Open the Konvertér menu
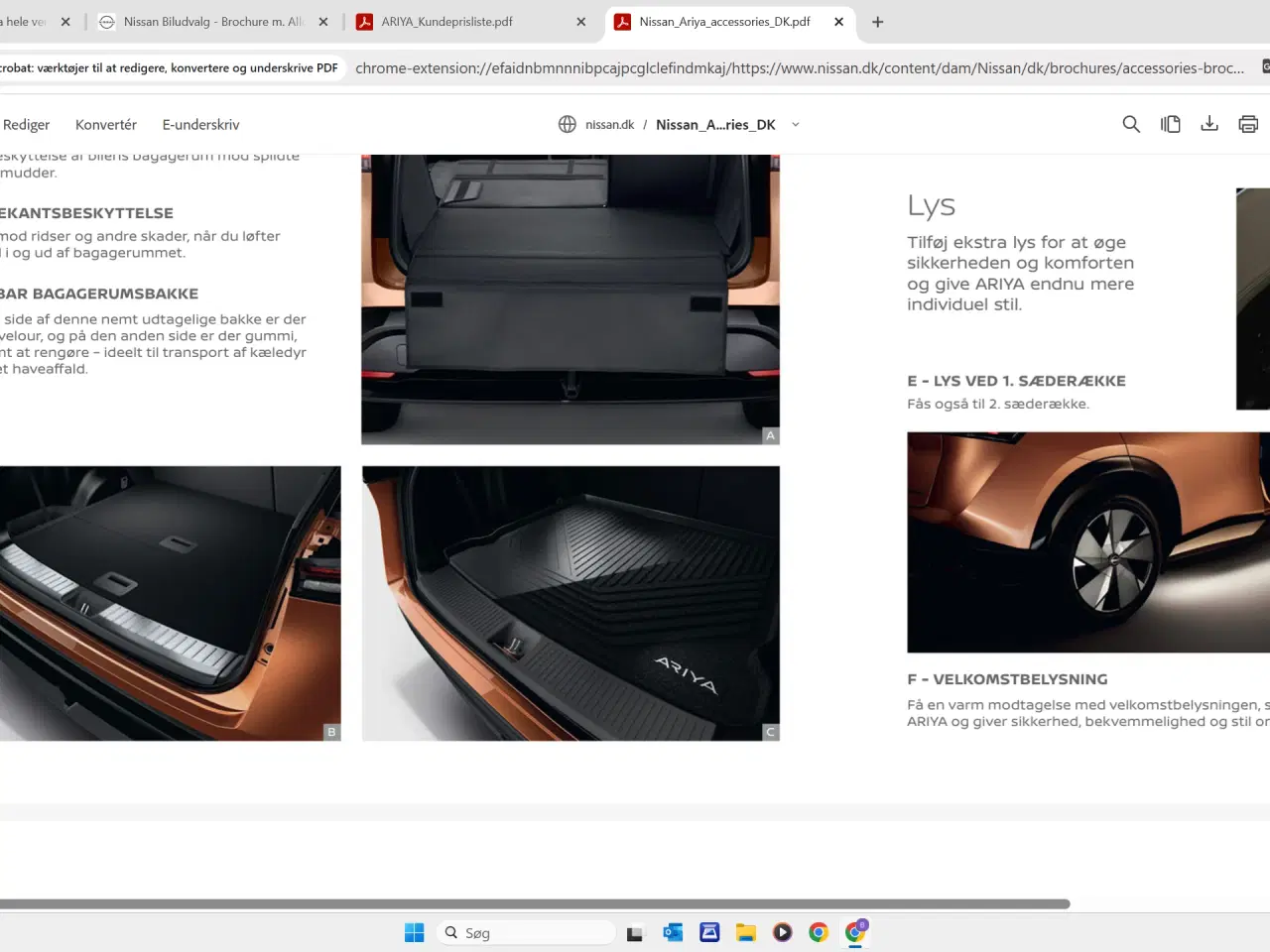 pyautogui.click(x=105, y=124)
